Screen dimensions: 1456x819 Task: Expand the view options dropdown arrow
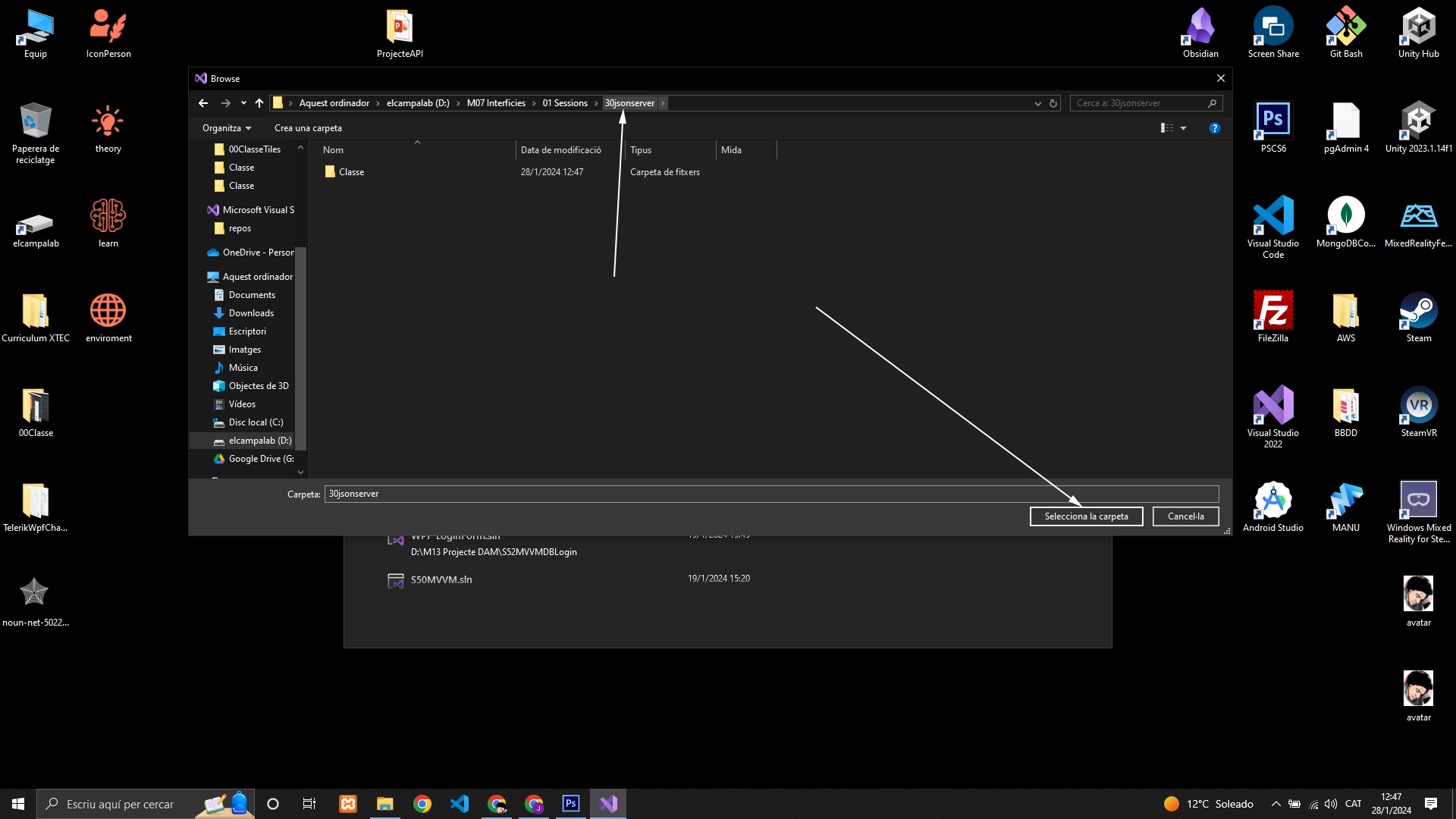pos(1183,128)
